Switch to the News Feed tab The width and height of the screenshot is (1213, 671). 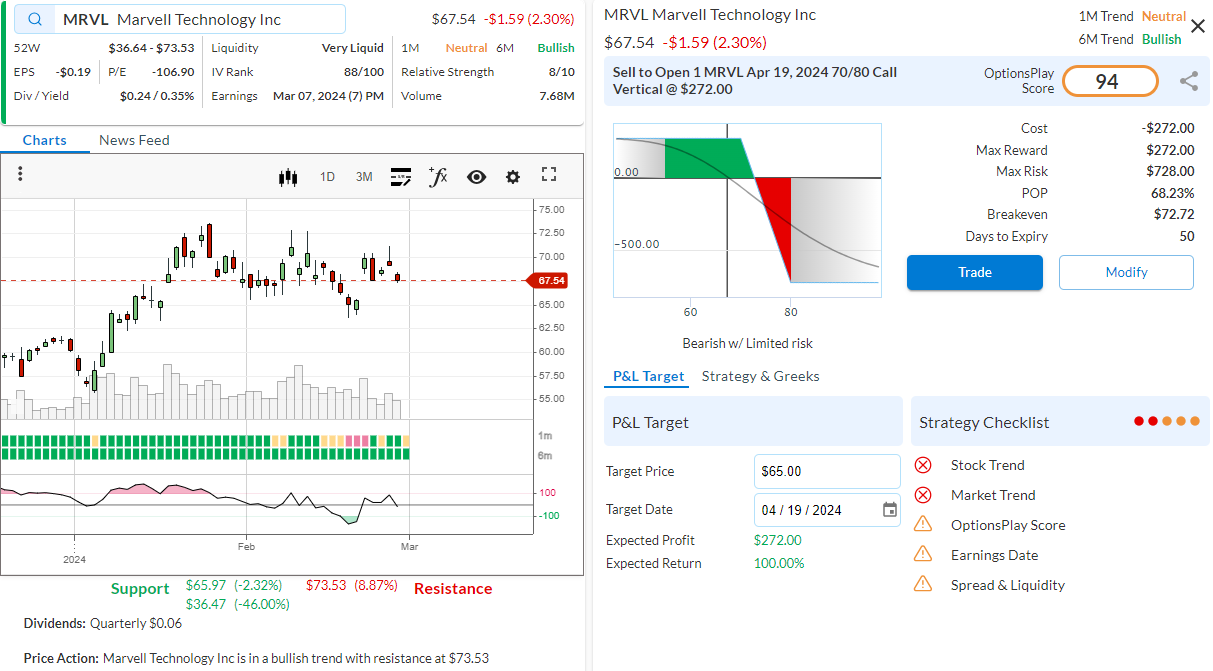(134, 140)
